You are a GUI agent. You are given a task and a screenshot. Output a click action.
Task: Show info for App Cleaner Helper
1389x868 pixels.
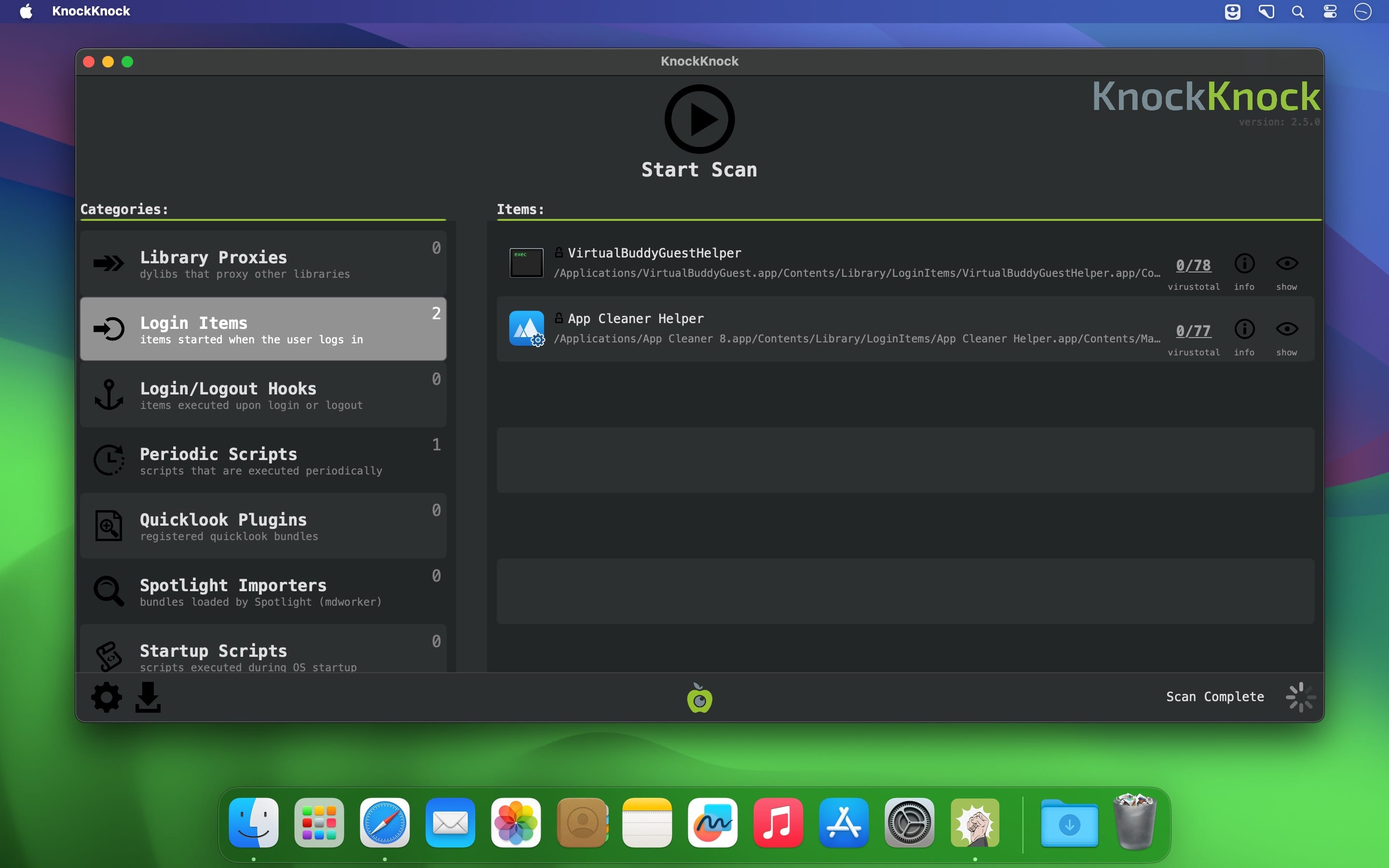(1244, 329)
